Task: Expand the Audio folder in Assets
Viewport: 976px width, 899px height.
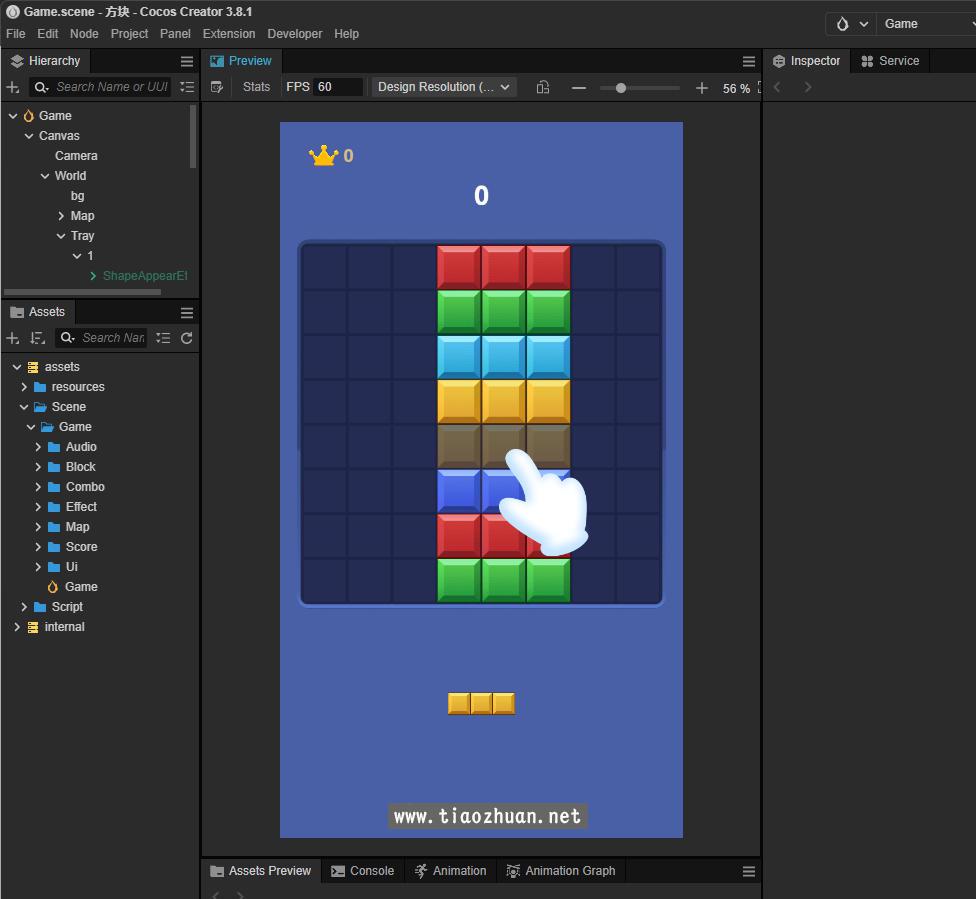Action: coord(38,447)
